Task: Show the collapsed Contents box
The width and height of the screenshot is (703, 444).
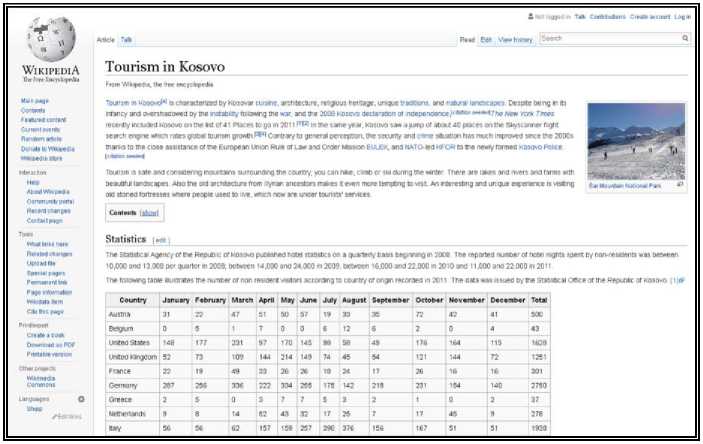Action: pos(149,213)
